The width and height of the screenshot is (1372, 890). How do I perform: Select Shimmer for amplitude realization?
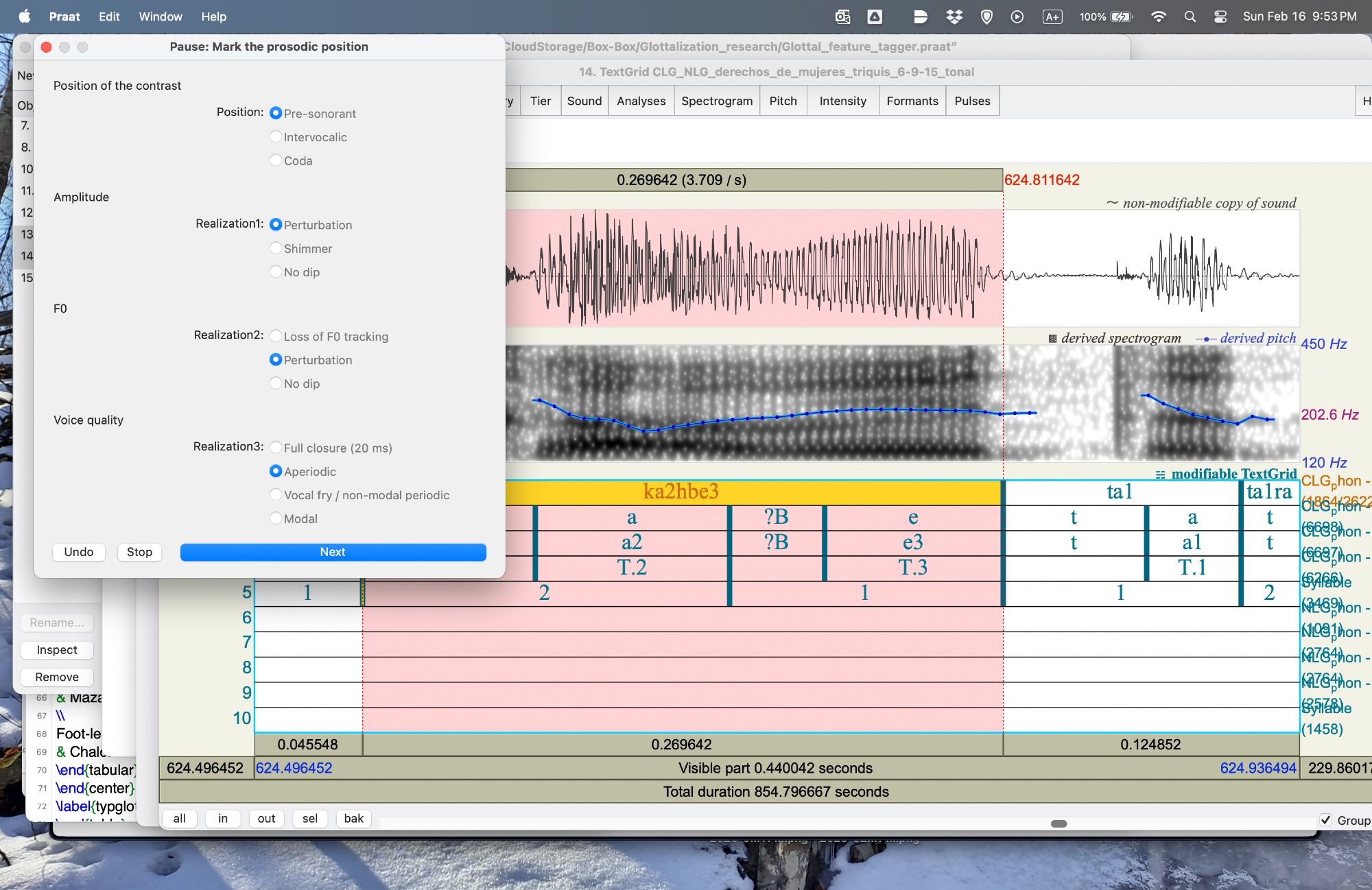(276, 248)
